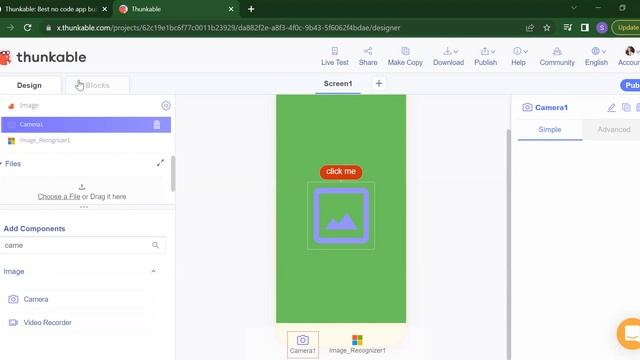
Task: Switch to the Design tab
Action: tap(29, 85)
